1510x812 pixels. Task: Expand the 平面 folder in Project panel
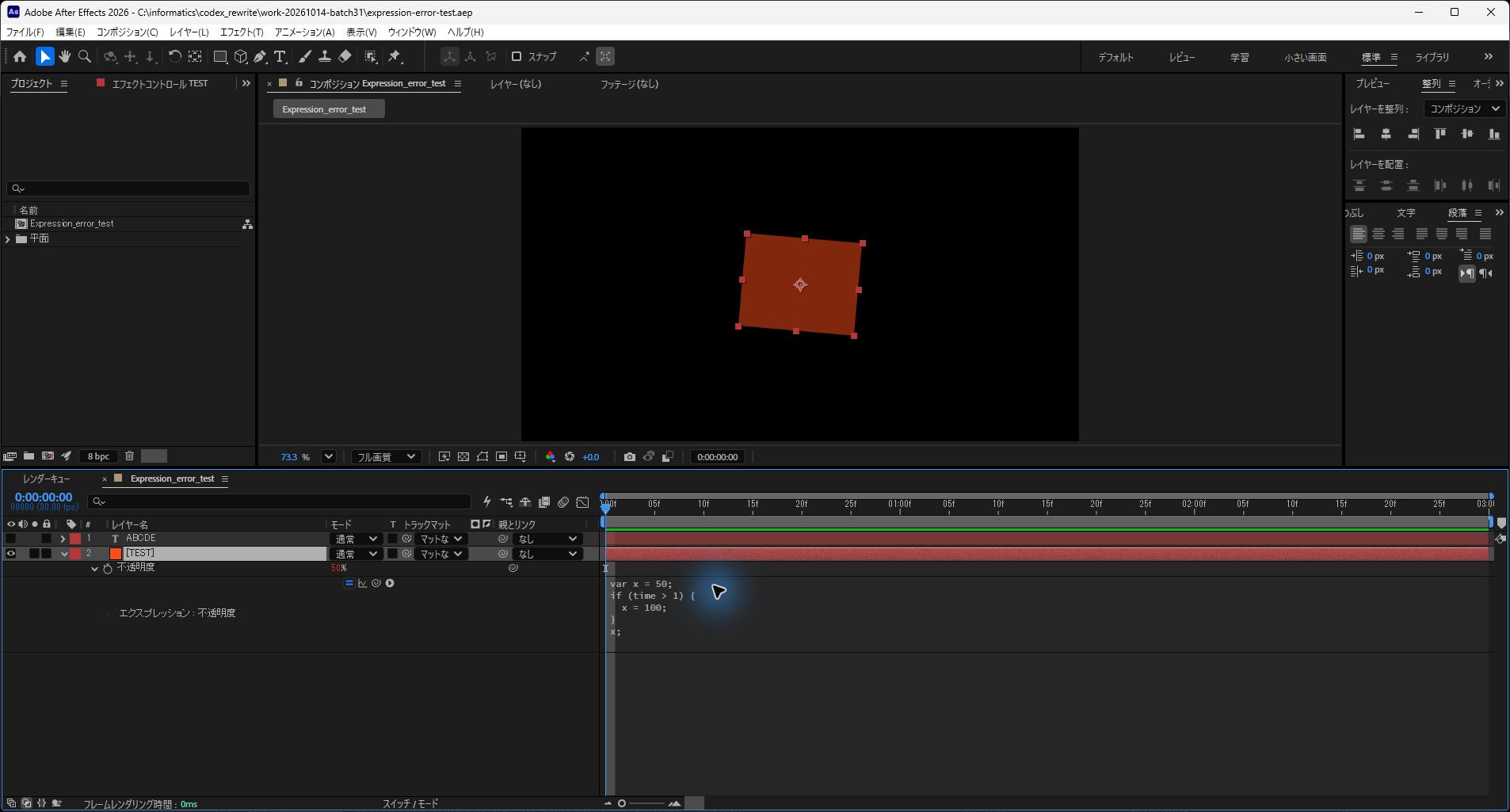(8, 238)
